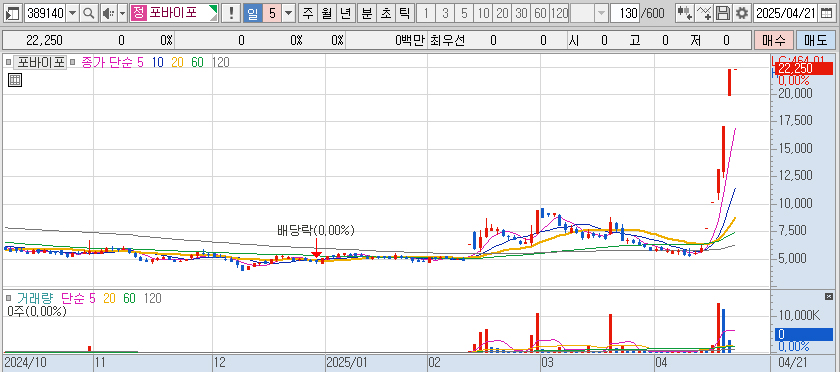
Task: Click the 60 interval button
Action: (540, 13)
